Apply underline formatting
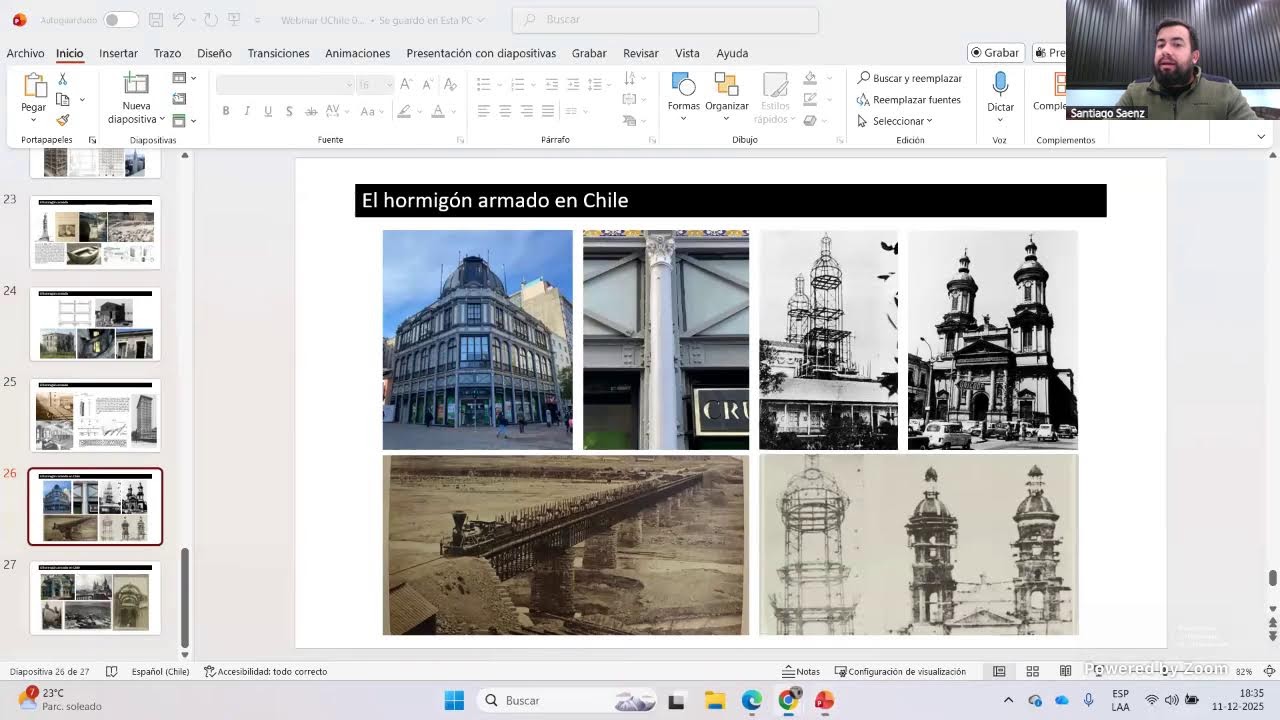The width and height of the screenshot is (1280, 720). pos(268,111)
